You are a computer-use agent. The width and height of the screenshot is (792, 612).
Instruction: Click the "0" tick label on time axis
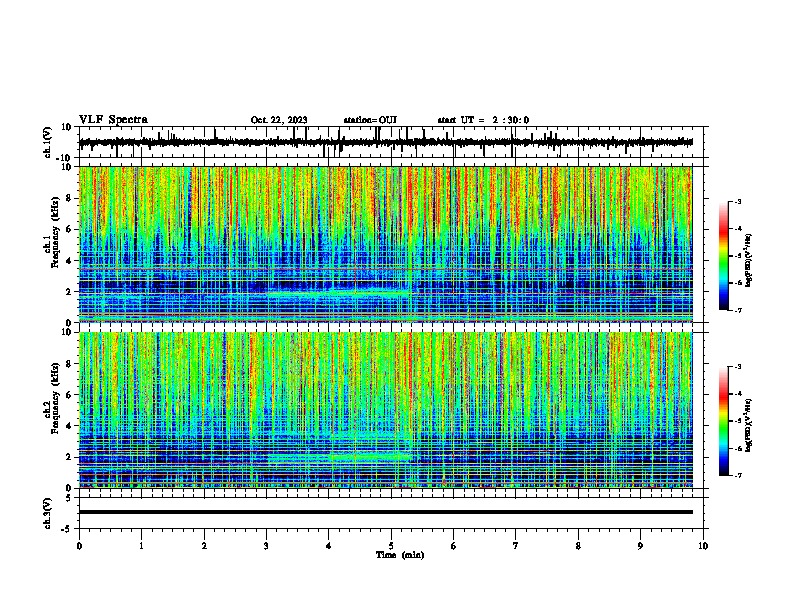point(79,546)
